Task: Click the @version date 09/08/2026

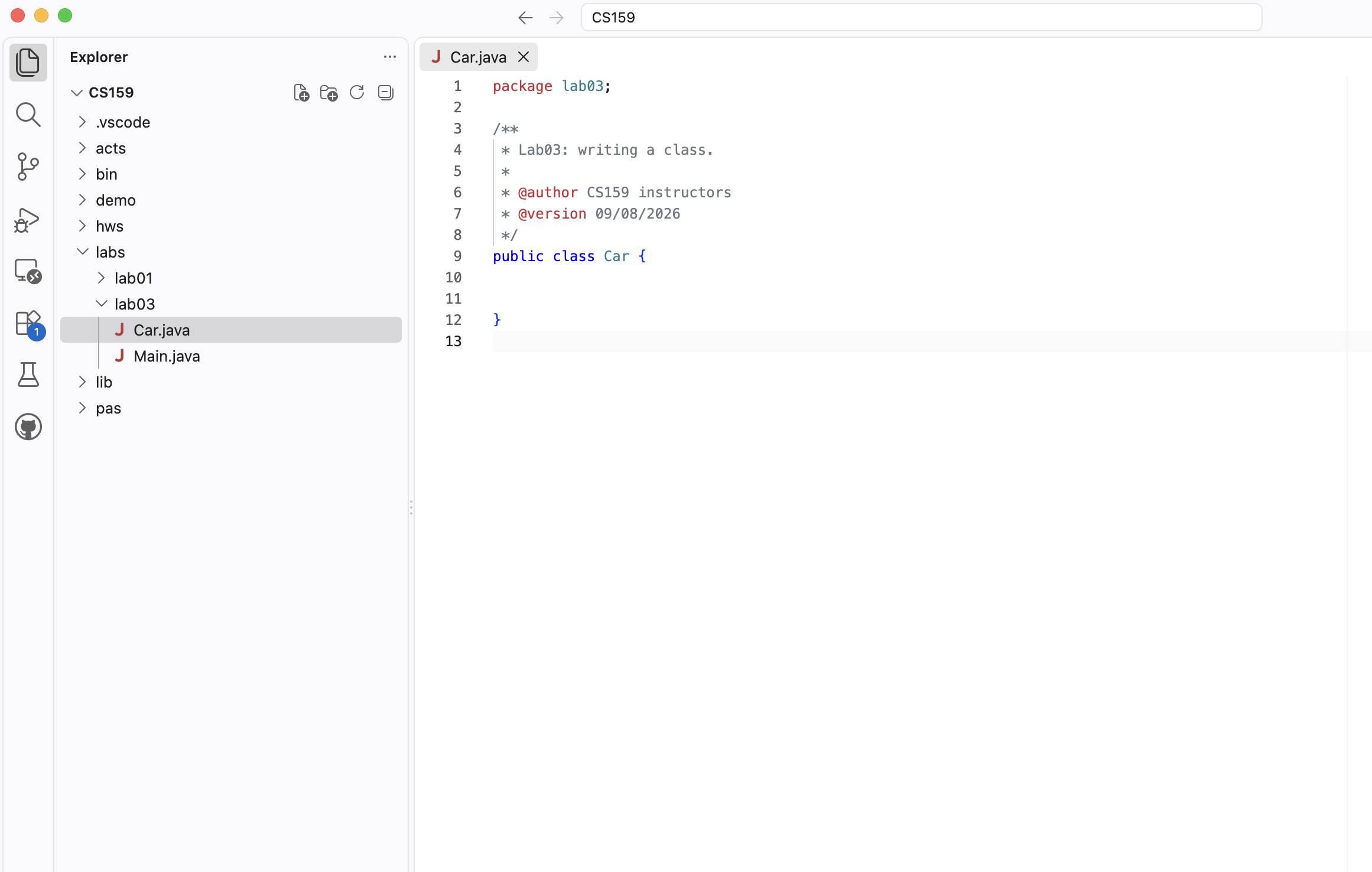Action: [x=638, y=214]
